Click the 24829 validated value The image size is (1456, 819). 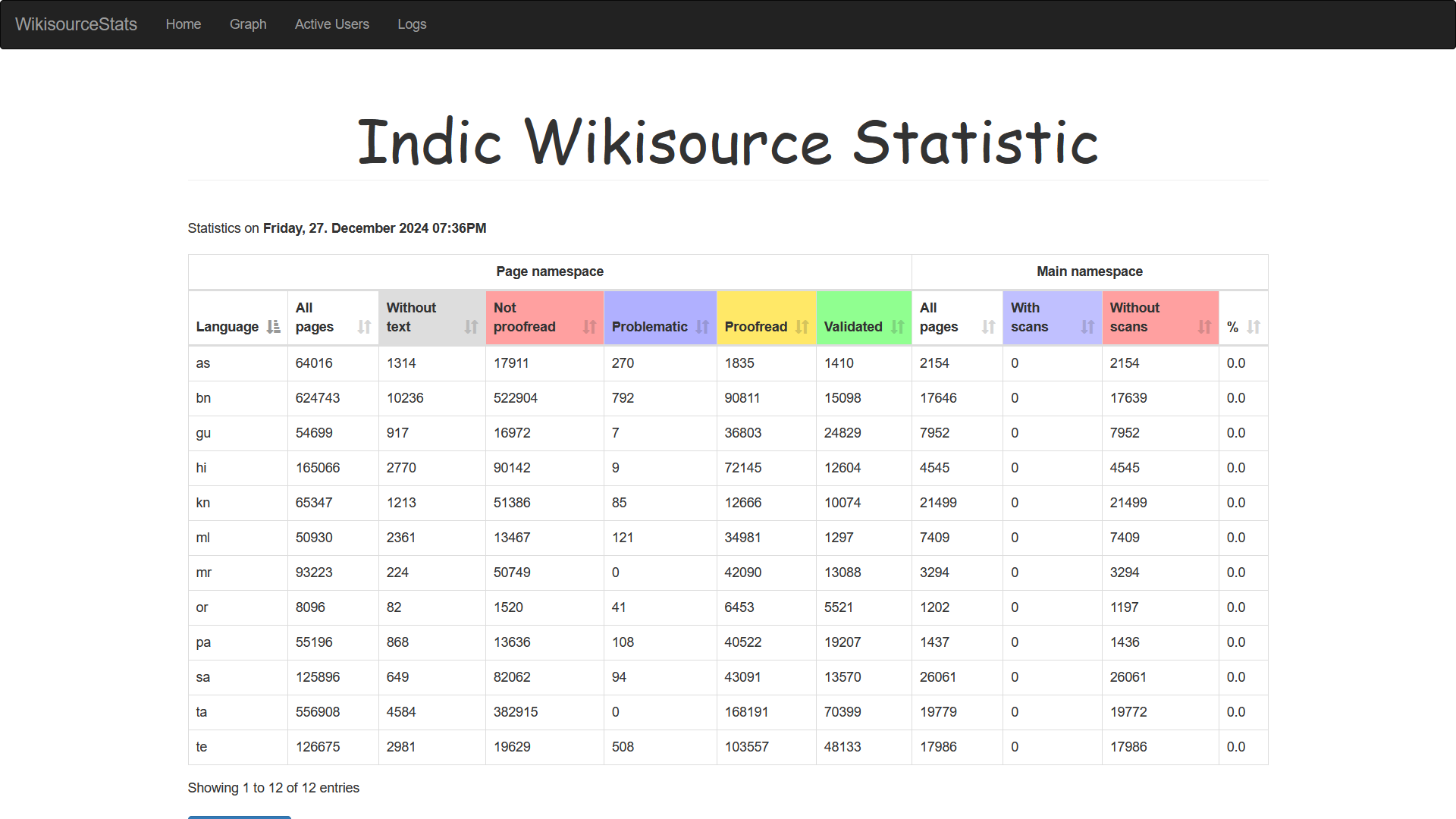843,433
